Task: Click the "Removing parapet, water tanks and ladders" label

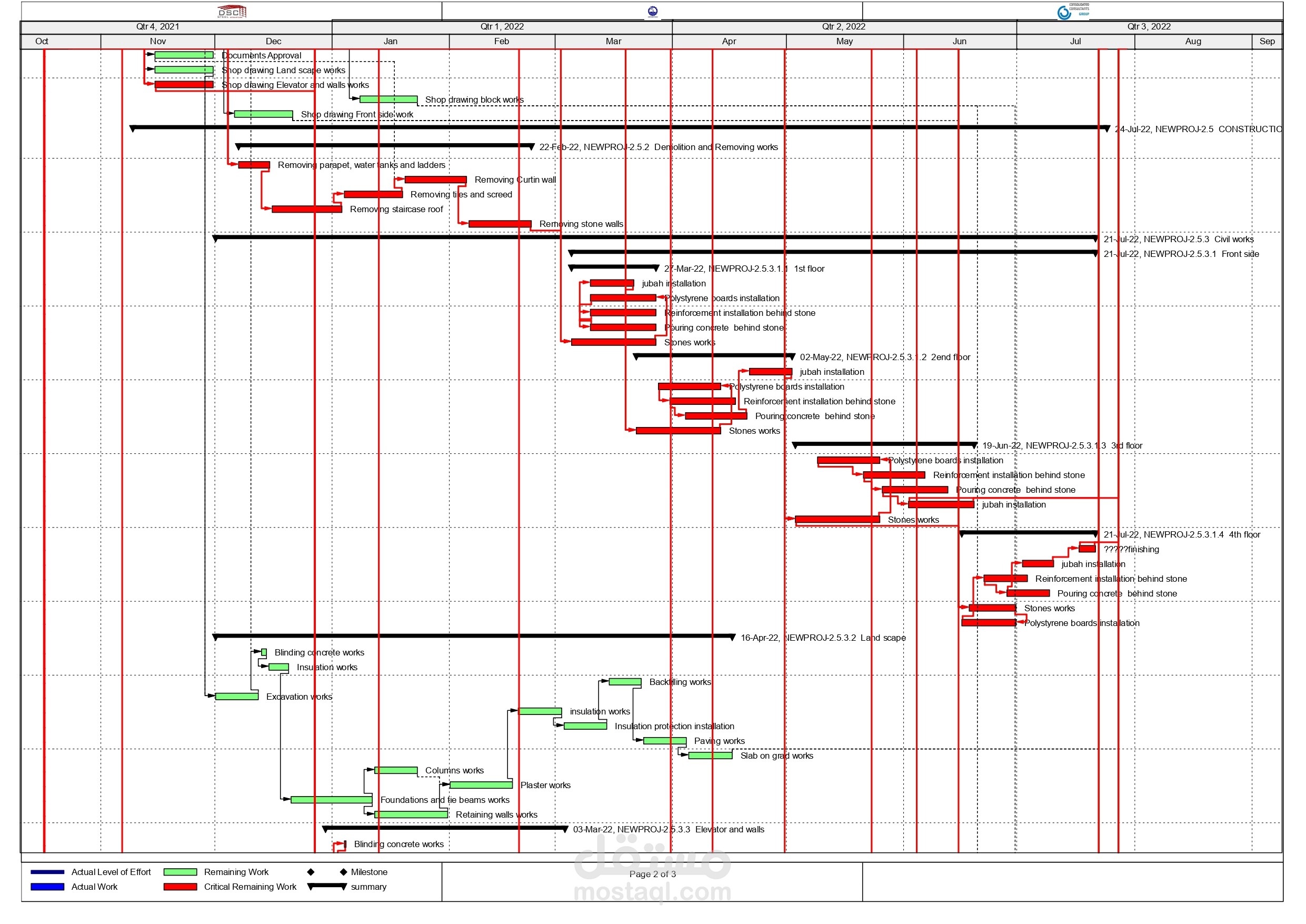Action: (362, 165)
